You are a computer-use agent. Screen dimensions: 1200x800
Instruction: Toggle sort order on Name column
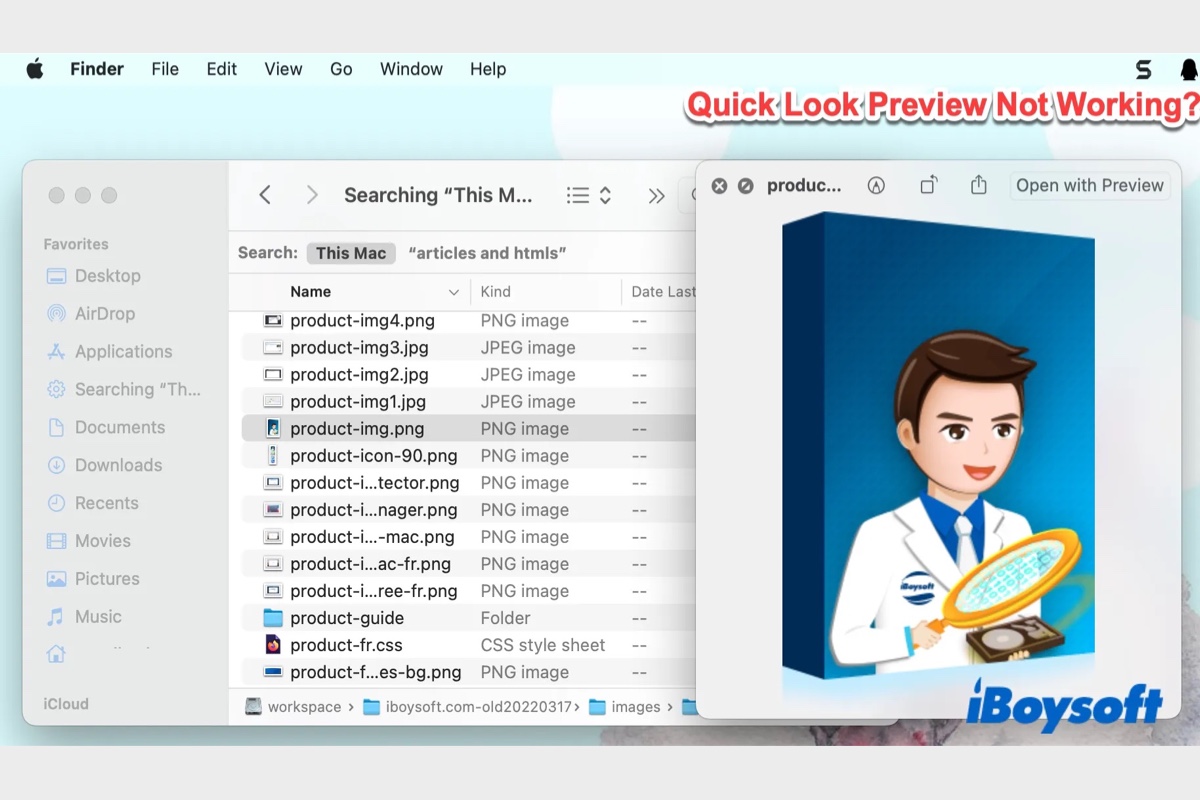[453, 292]
